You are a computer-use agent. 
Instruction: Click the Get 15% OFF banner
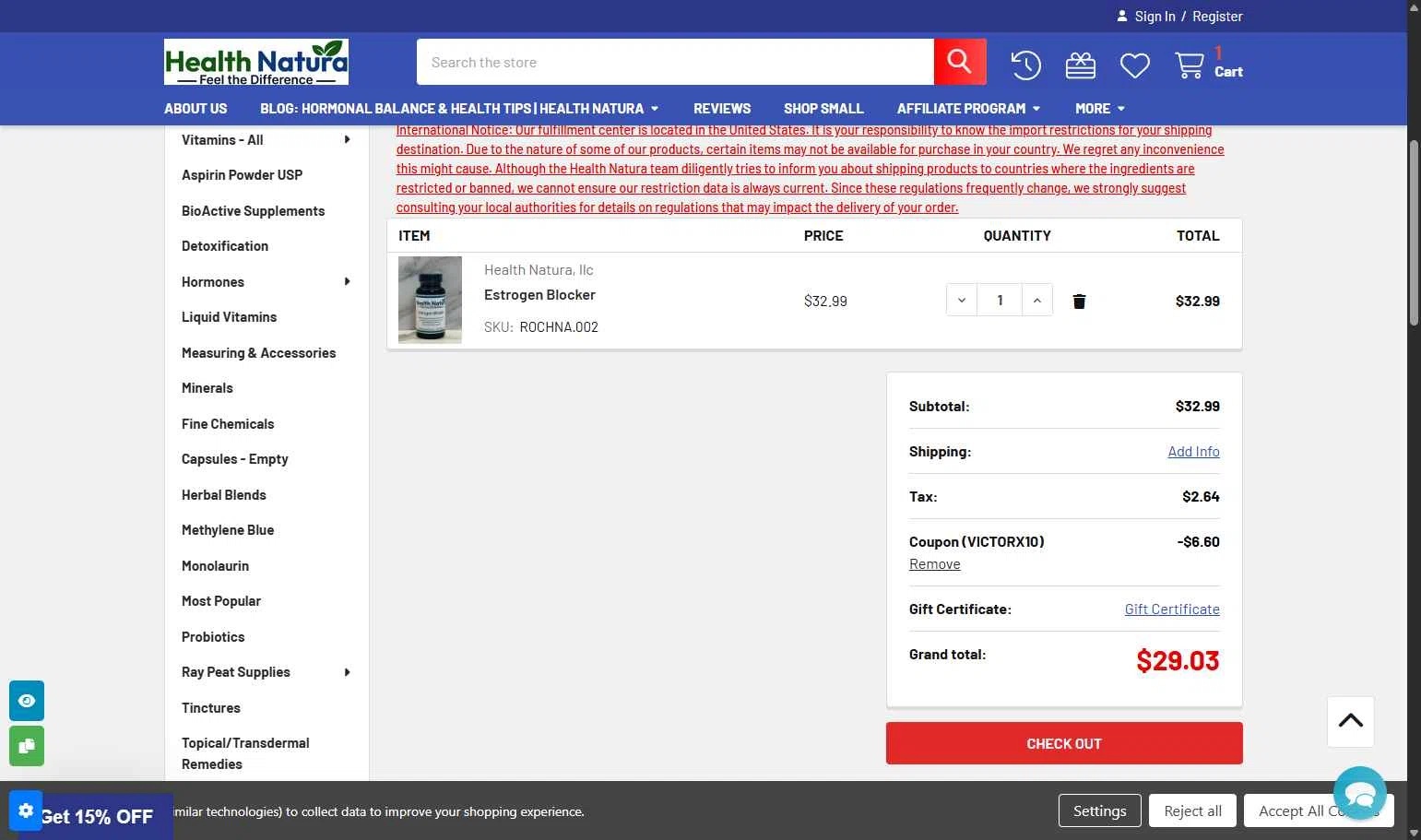pos(97,816)
